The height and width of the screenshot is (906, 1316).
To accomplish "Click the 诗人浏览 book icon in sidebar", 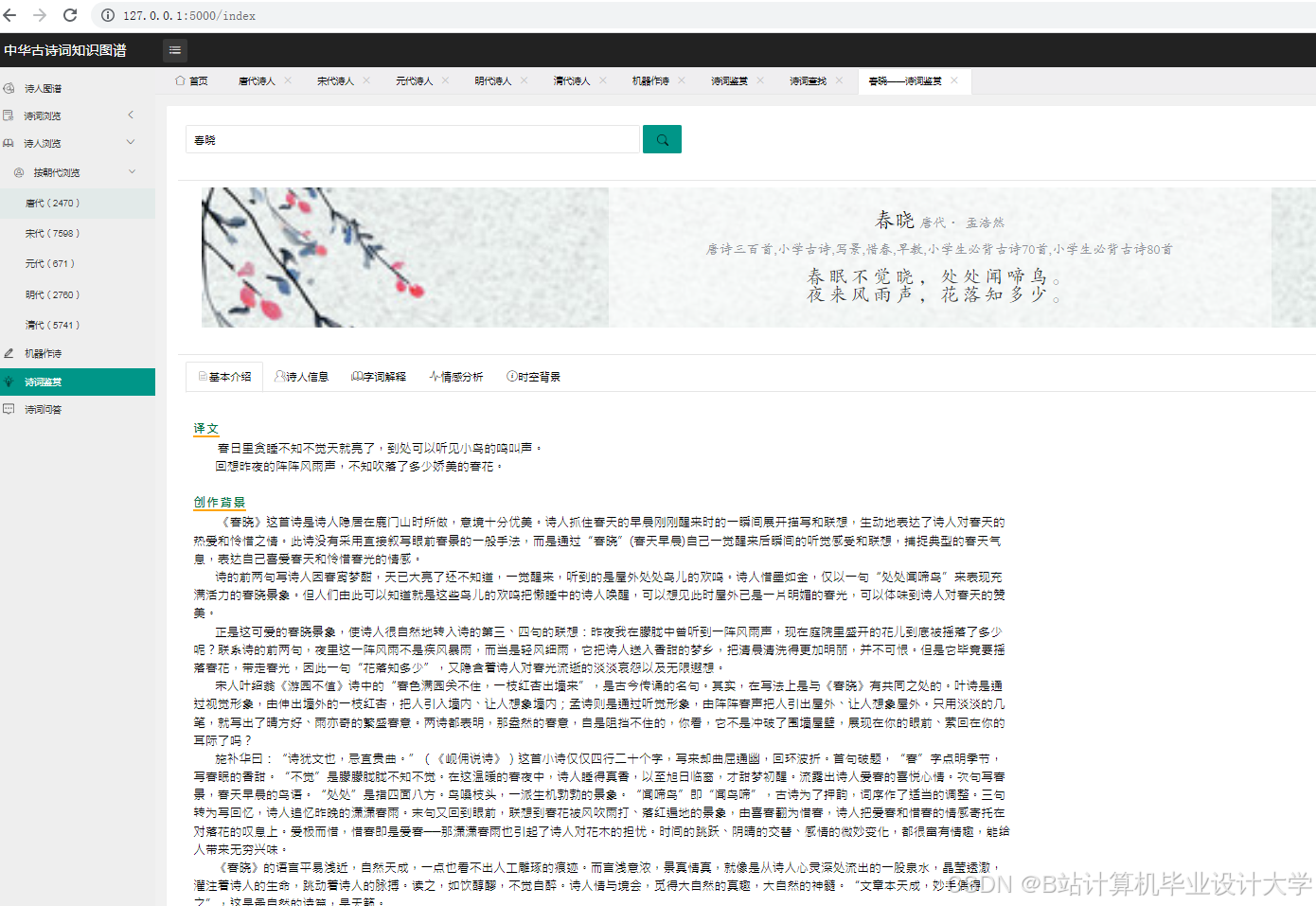I will tap(9, 143).
